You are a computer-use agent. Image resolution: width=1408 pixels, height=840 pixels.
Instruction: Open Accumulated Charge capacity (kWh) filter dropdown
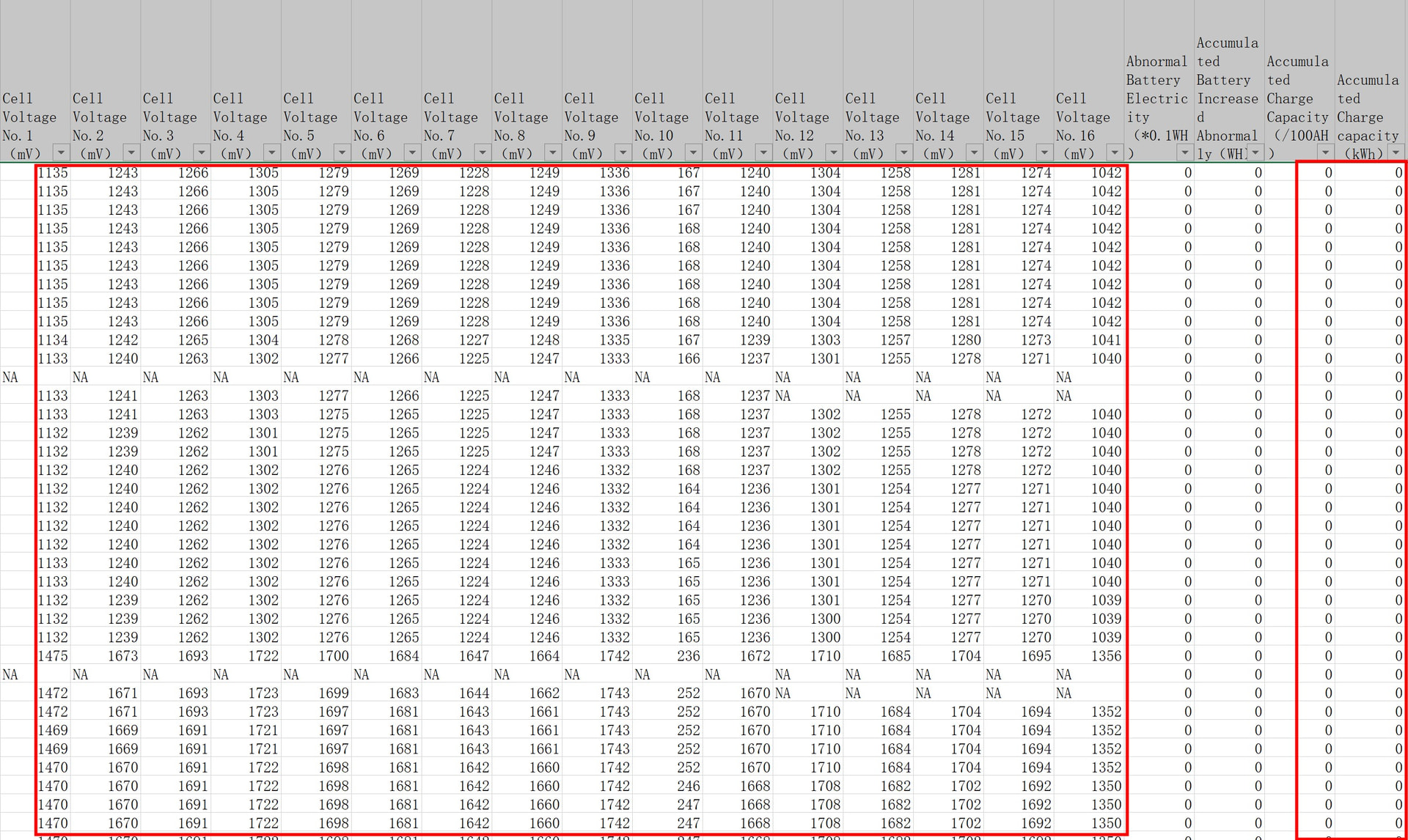point(1396,152)
